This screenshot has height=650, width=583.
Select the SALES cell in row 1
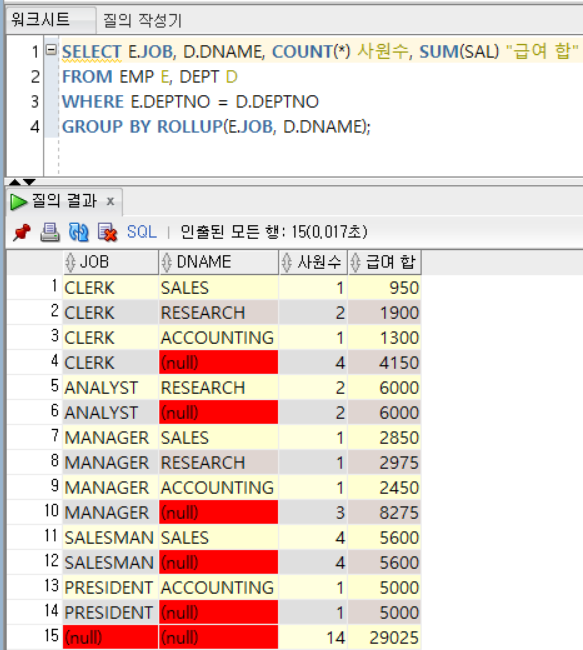(219, 288)
